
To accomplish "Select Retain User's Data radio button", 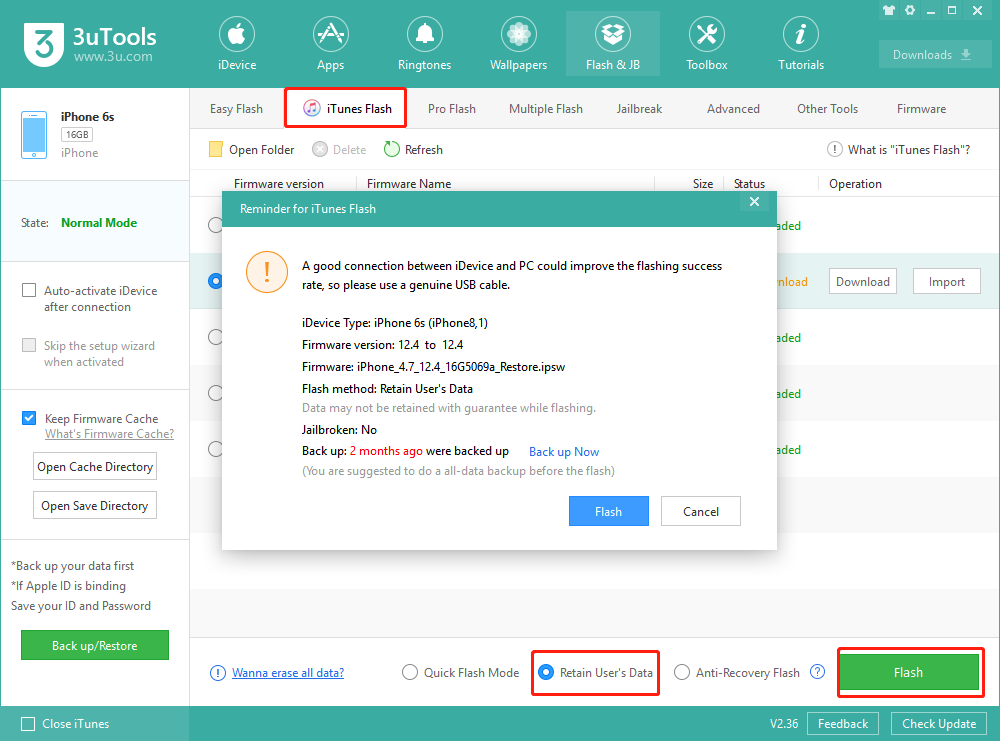I will pos(546,672).
